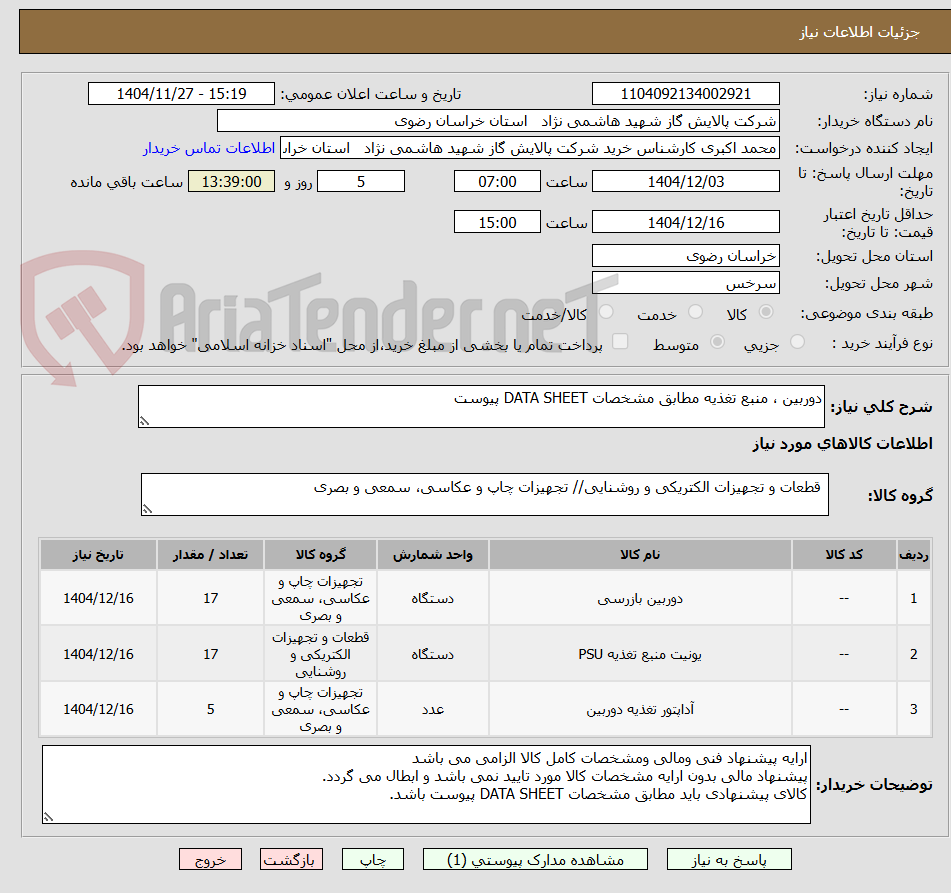Click the تعداد / مقدار column header

[x=210, y=554]
